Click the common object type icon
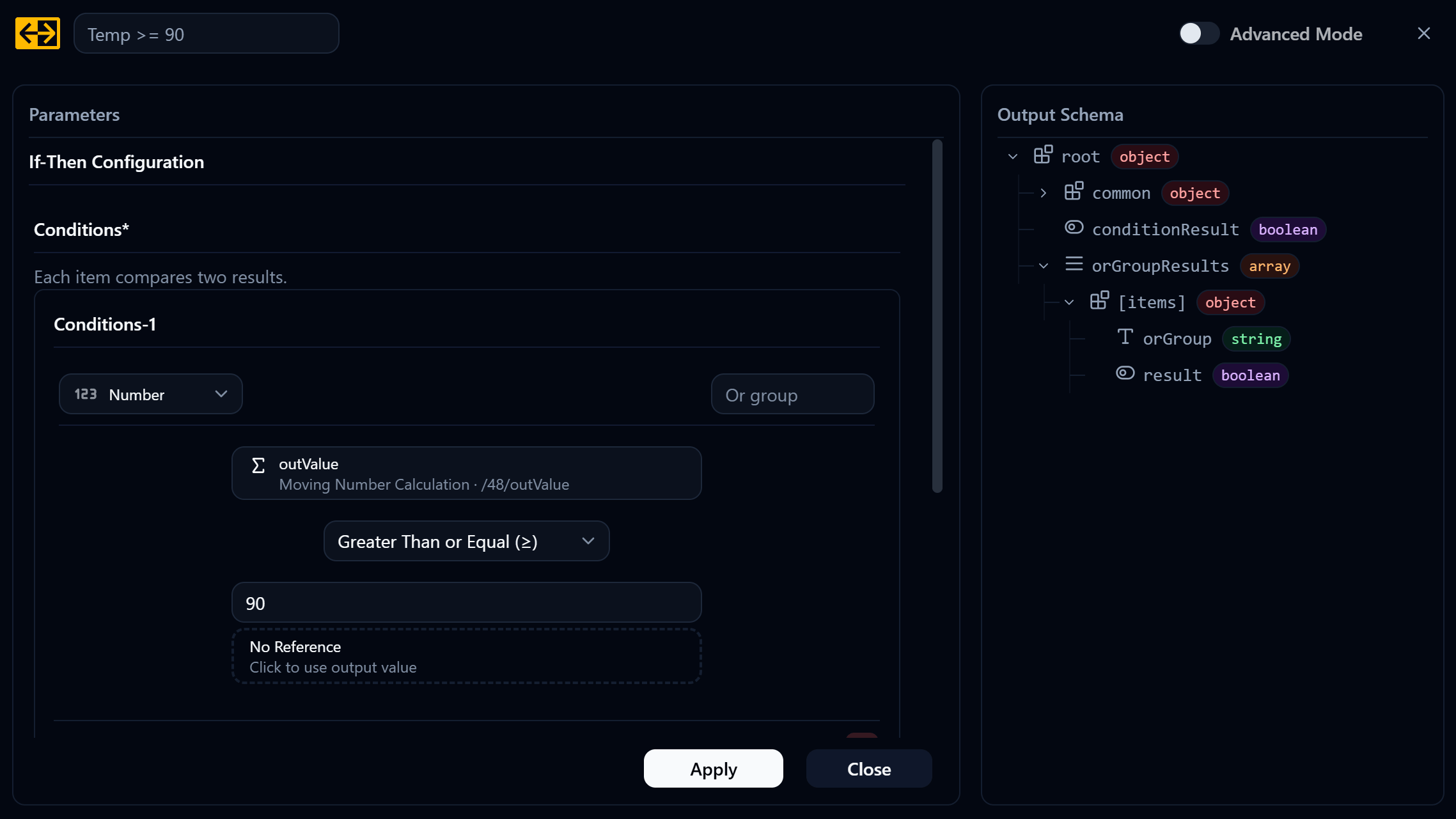Viewport: 1456px width, 819px height. (1074, 191)
